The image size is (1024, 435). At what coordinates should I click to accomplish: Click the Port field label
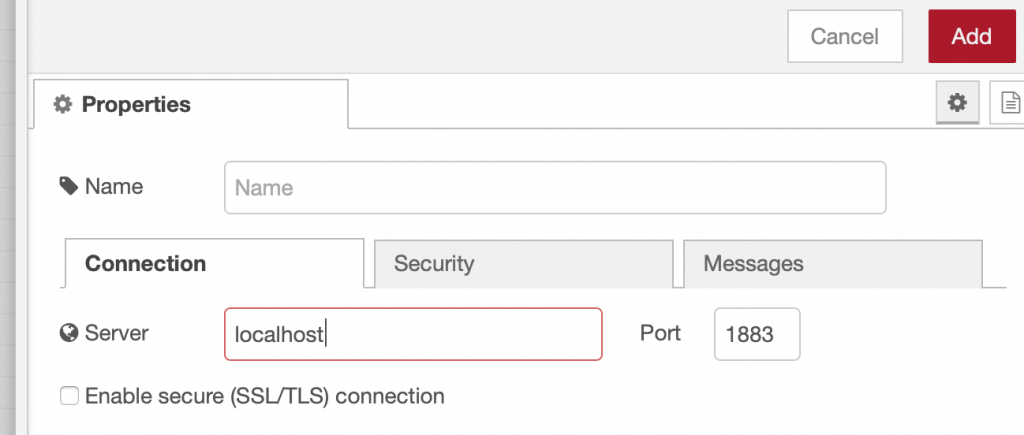click(660, 333)
